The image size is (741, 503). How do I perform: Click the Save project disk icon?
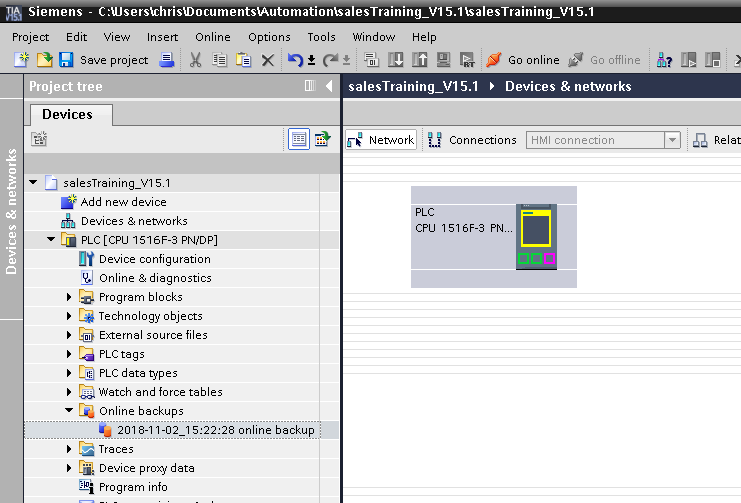coord(66,60)
